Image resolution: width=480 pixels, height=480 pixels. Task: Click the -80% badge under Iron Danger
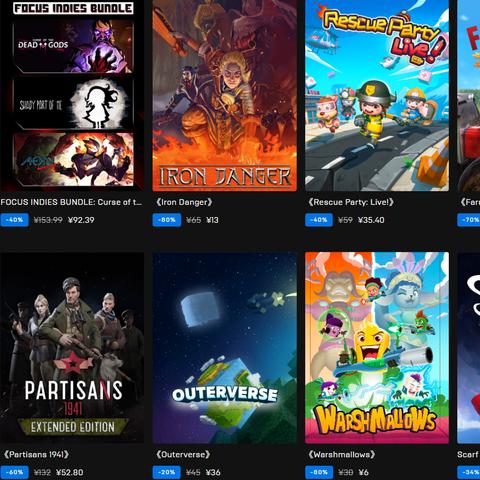coord(167,220)
